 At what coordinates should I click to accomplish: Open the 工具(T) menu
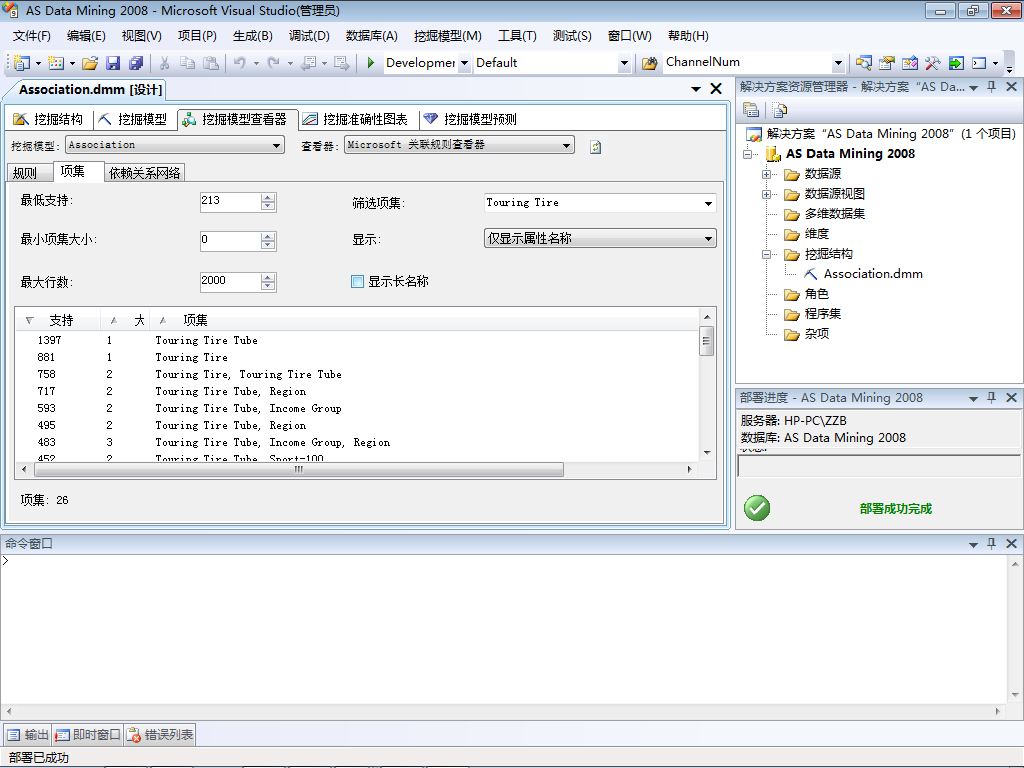[x=517, y=36]
